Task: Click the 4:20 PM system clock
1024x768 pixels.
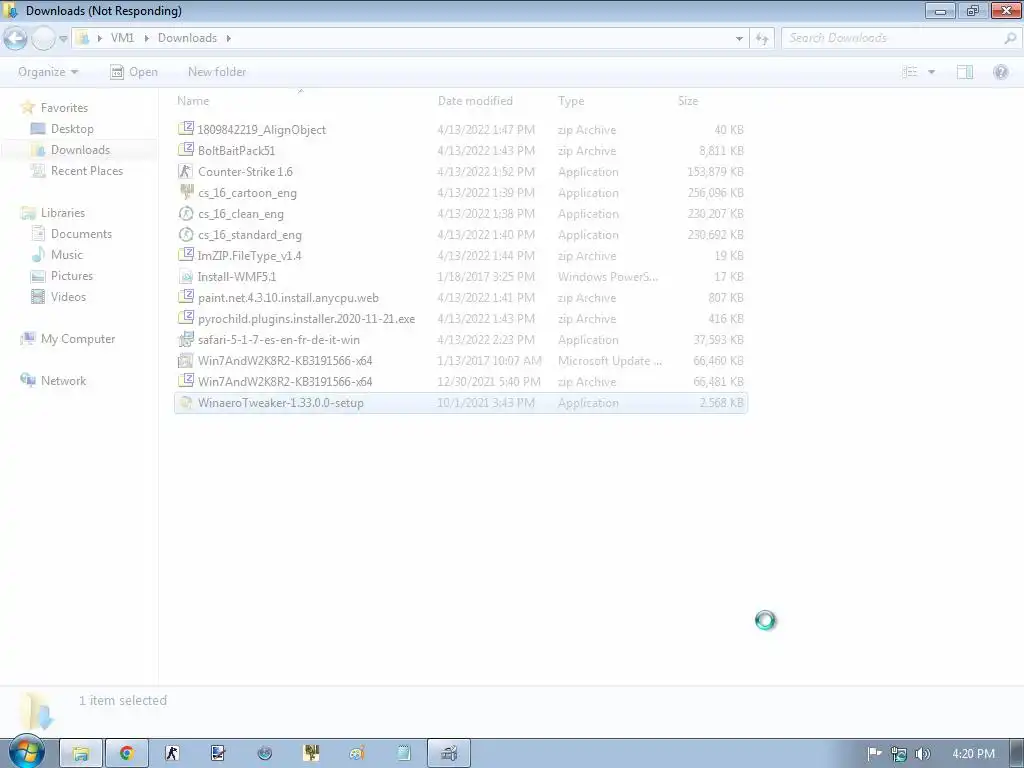Action: (x=973, y=754)
